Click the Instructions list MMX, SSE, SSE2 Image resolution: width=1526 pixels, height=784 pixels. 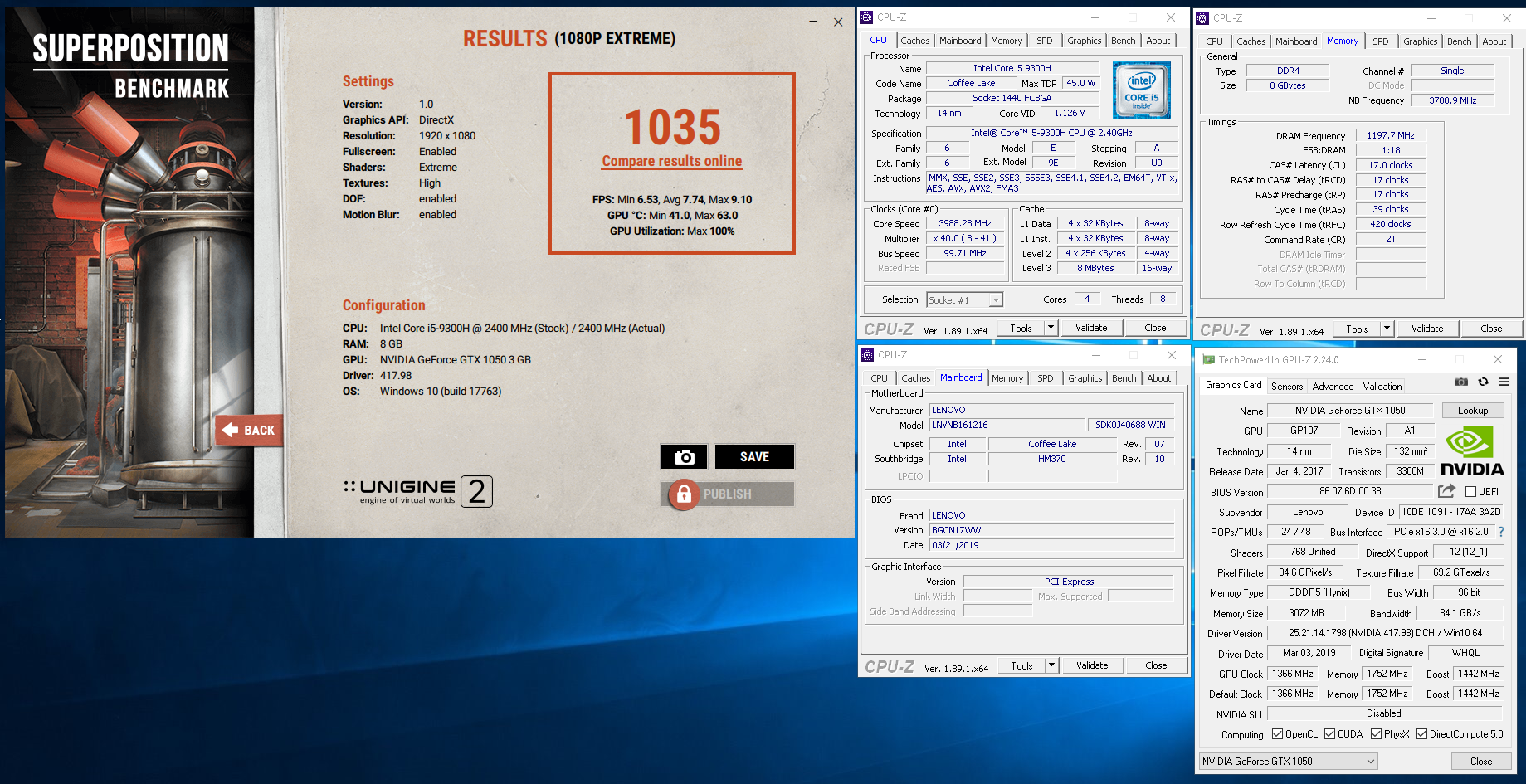coord(1052,183)
